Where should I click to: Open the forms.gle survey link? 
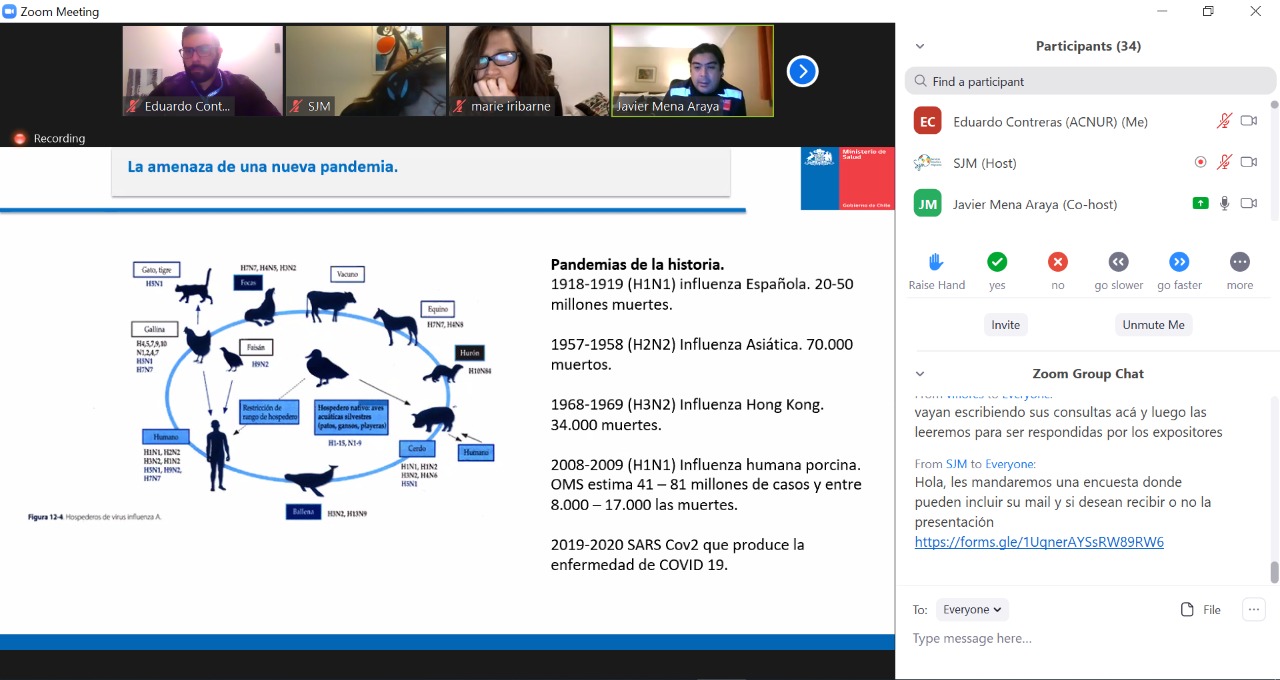1039,542
